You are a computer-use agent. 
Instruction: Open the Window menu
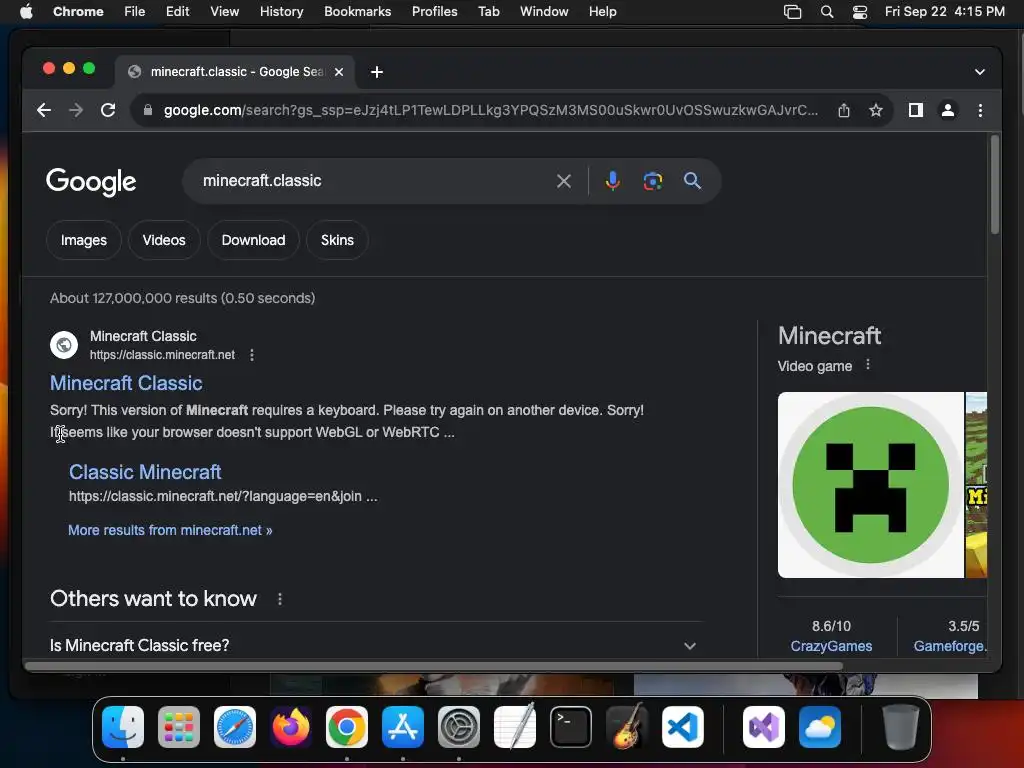(544, 12)
